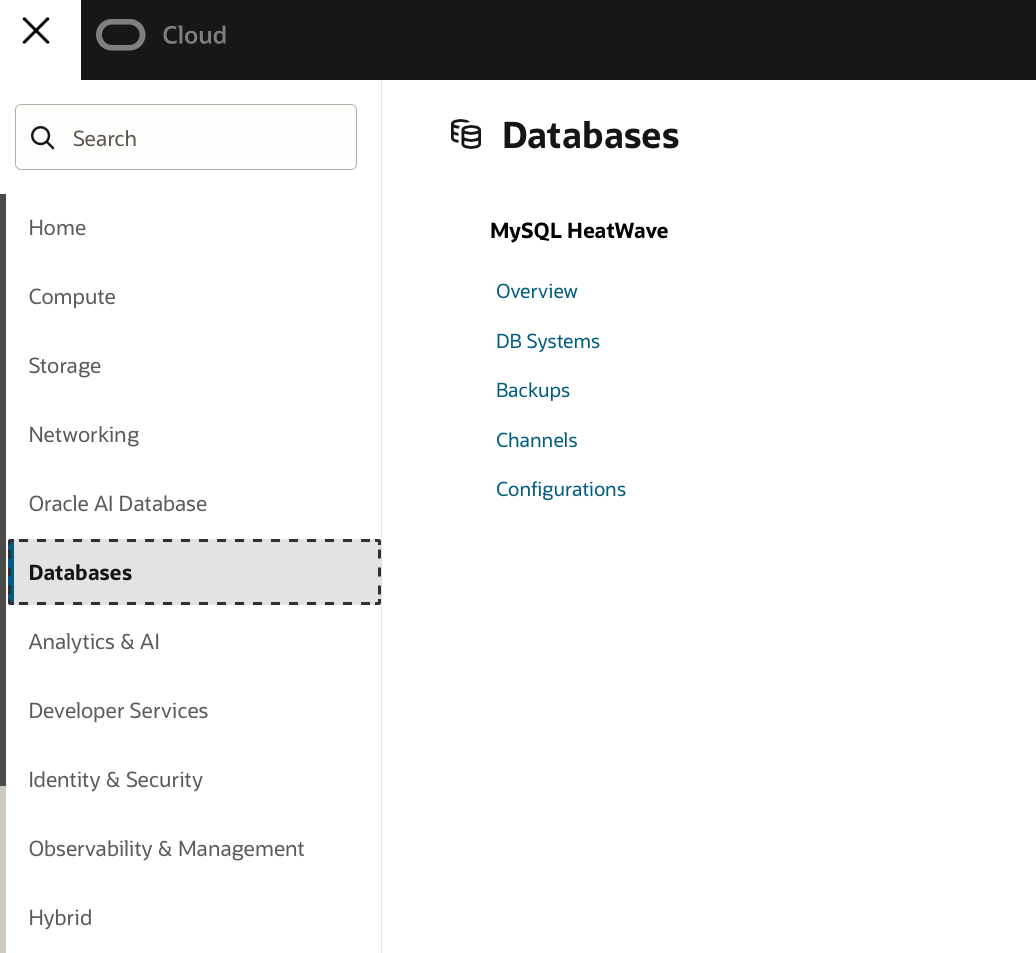
Task: Close the navigation menu with the X icon
Action: click(36, 32)
